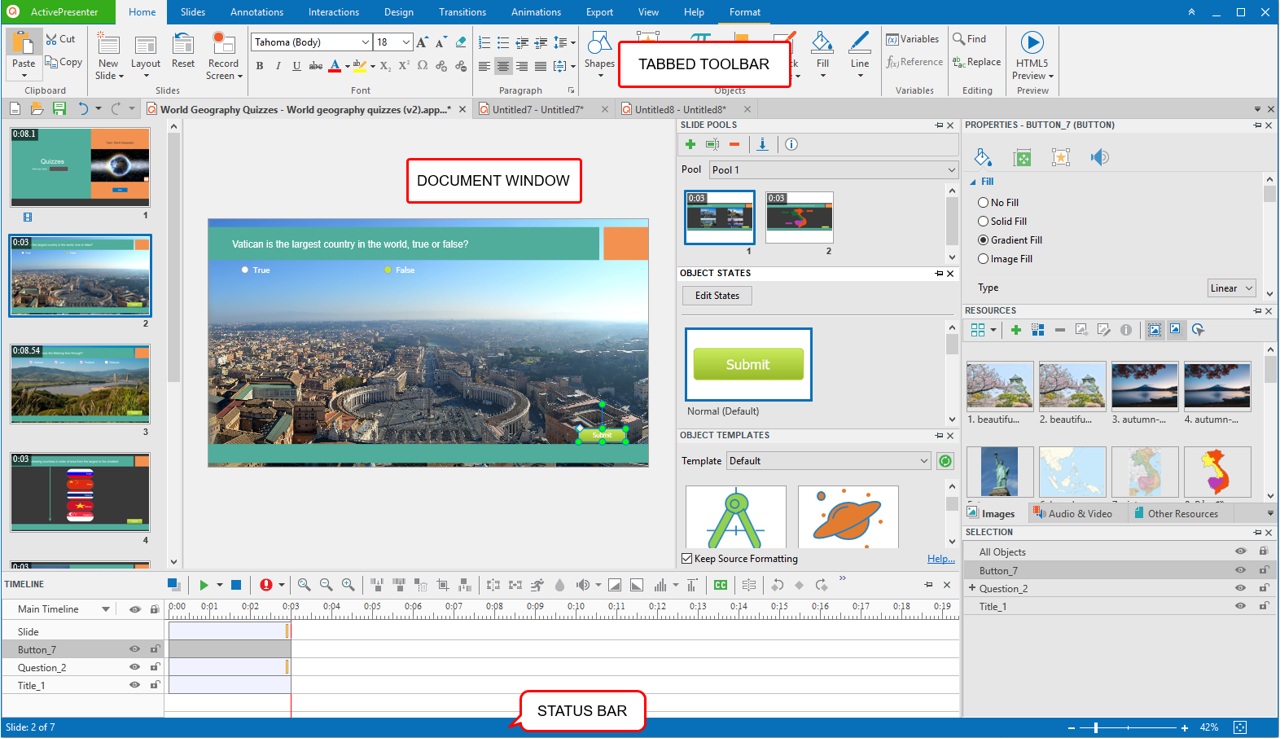Expand the gradient Type Linear dropdown
Screen dimensions: 1281x739
[1231, 288]
